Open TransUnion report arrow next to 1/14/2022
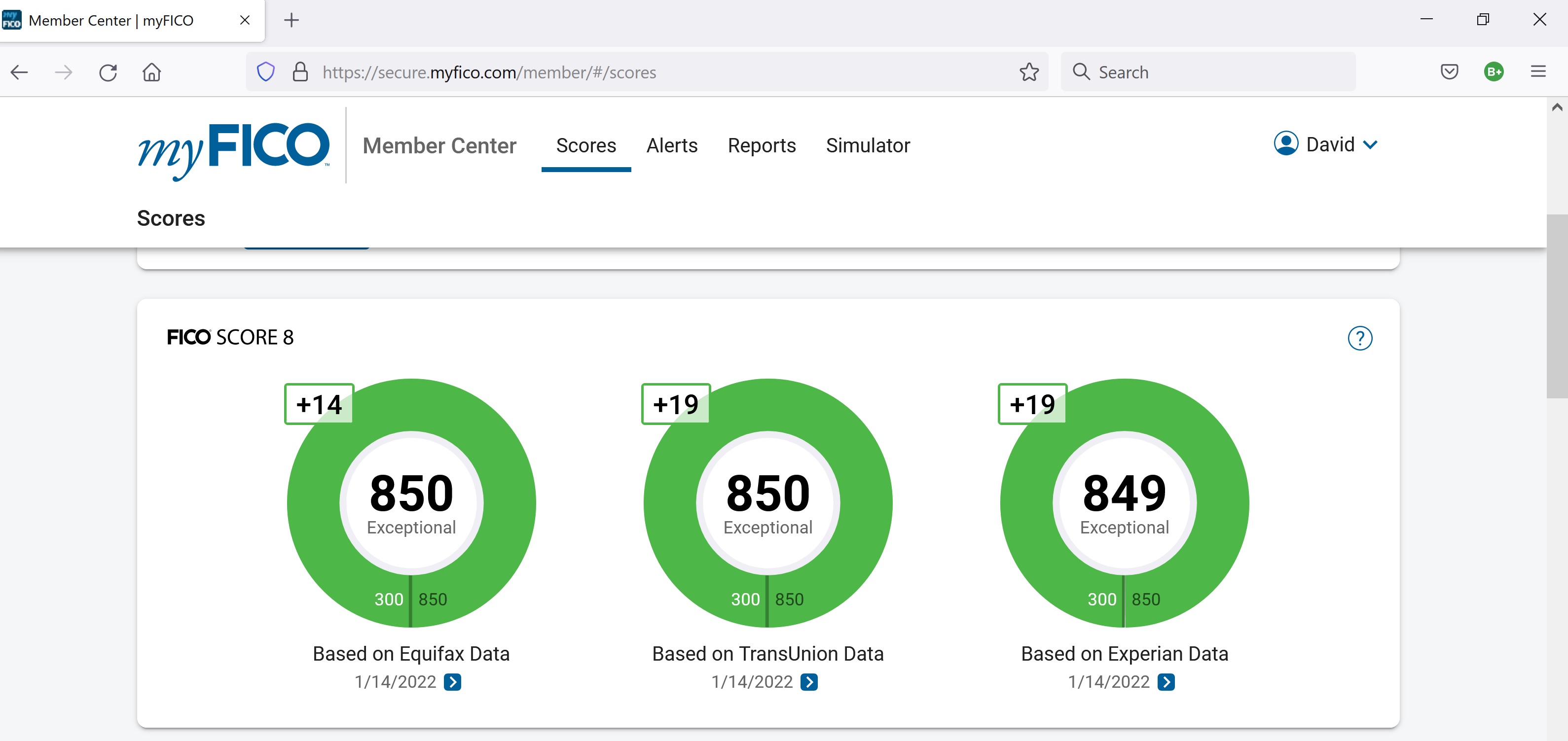 (x=809, y=682)
